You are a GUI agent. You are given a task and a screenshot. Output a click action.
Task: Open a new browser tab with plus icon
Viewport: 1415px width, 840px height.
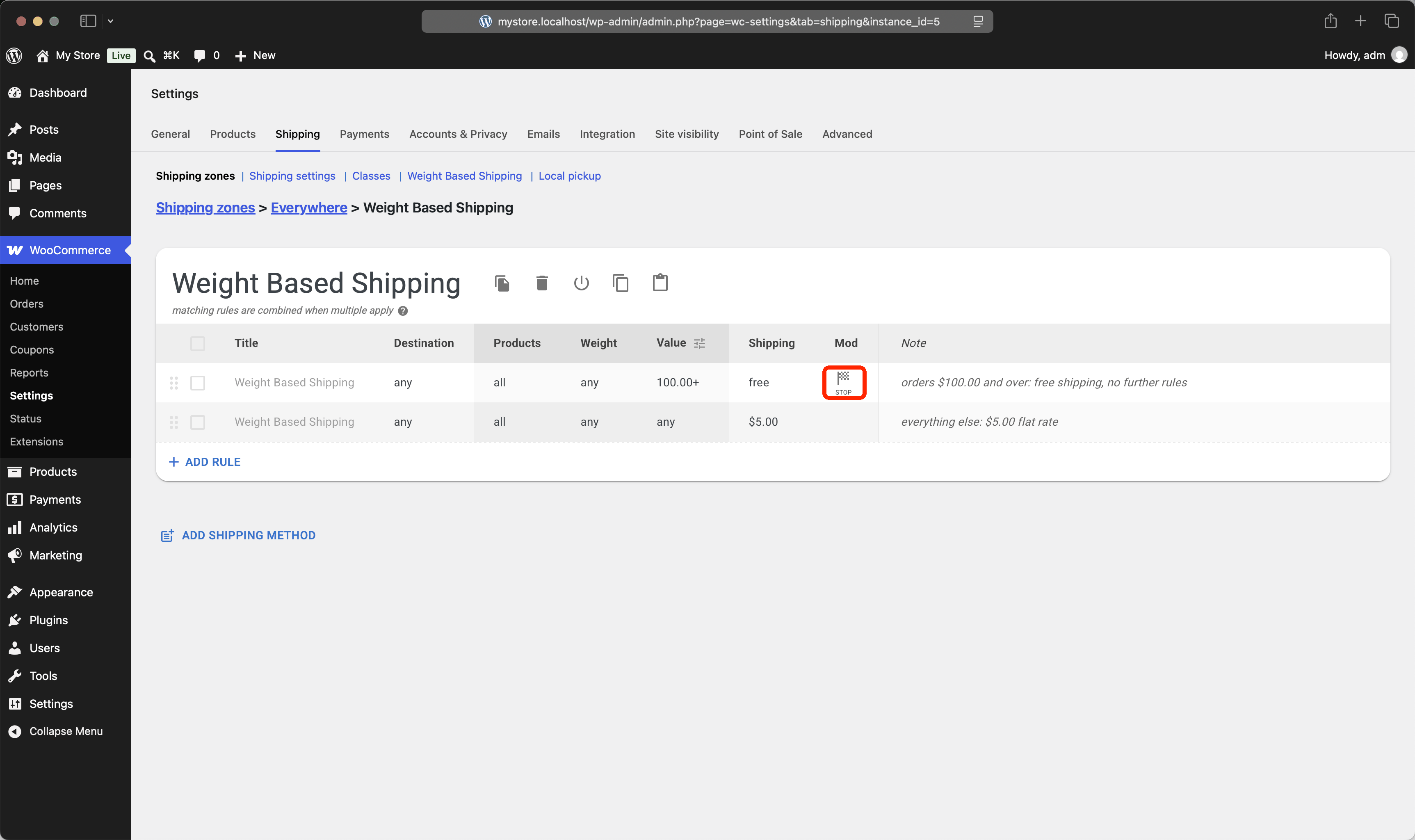(1361, 21)
